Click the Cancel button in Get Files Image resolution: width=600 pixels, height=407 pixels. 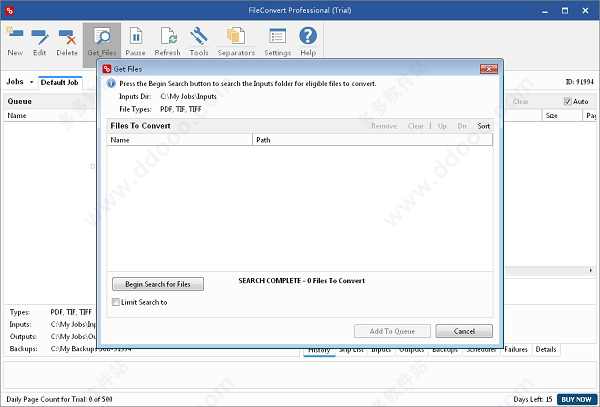click(464, 331)
